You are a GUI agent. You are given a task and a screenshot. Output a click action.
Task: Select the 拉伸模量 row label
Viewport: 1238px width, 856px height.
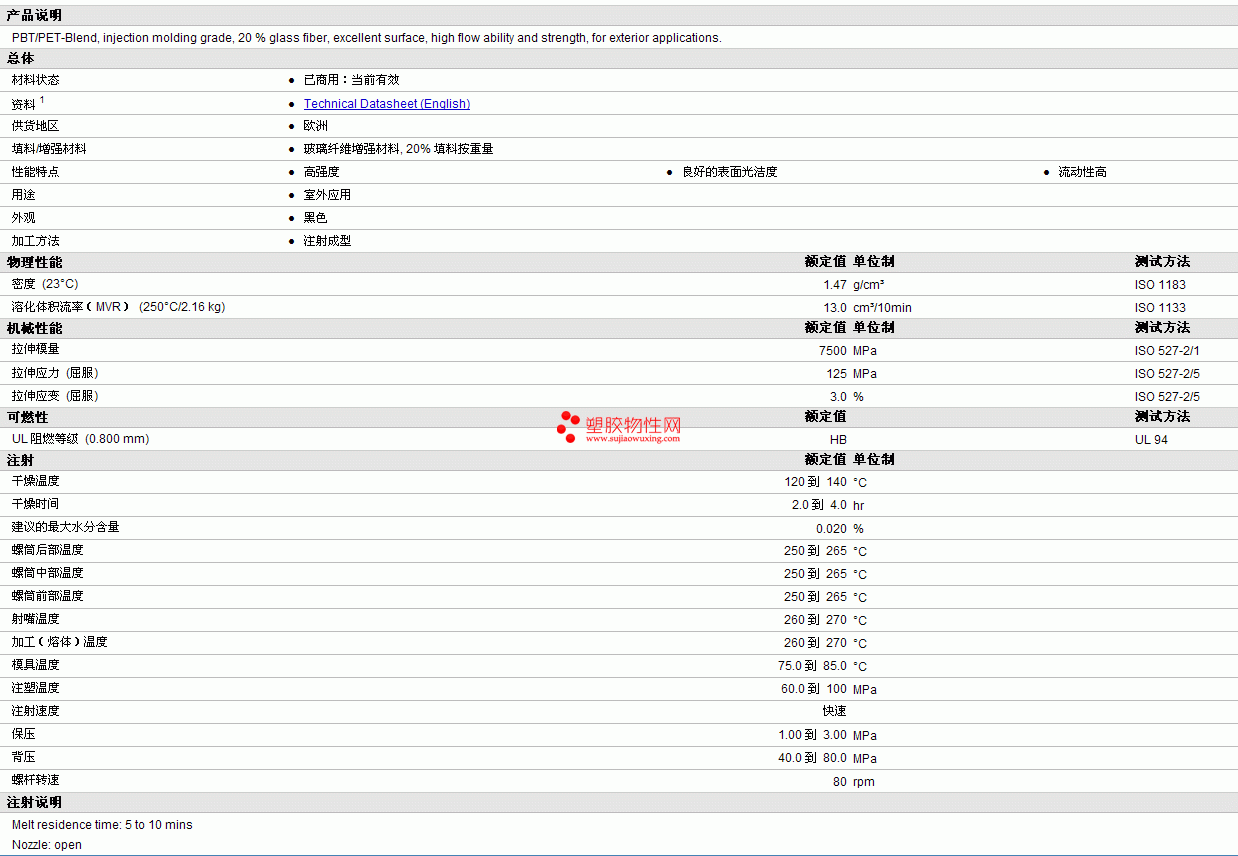tap(36, 350)
